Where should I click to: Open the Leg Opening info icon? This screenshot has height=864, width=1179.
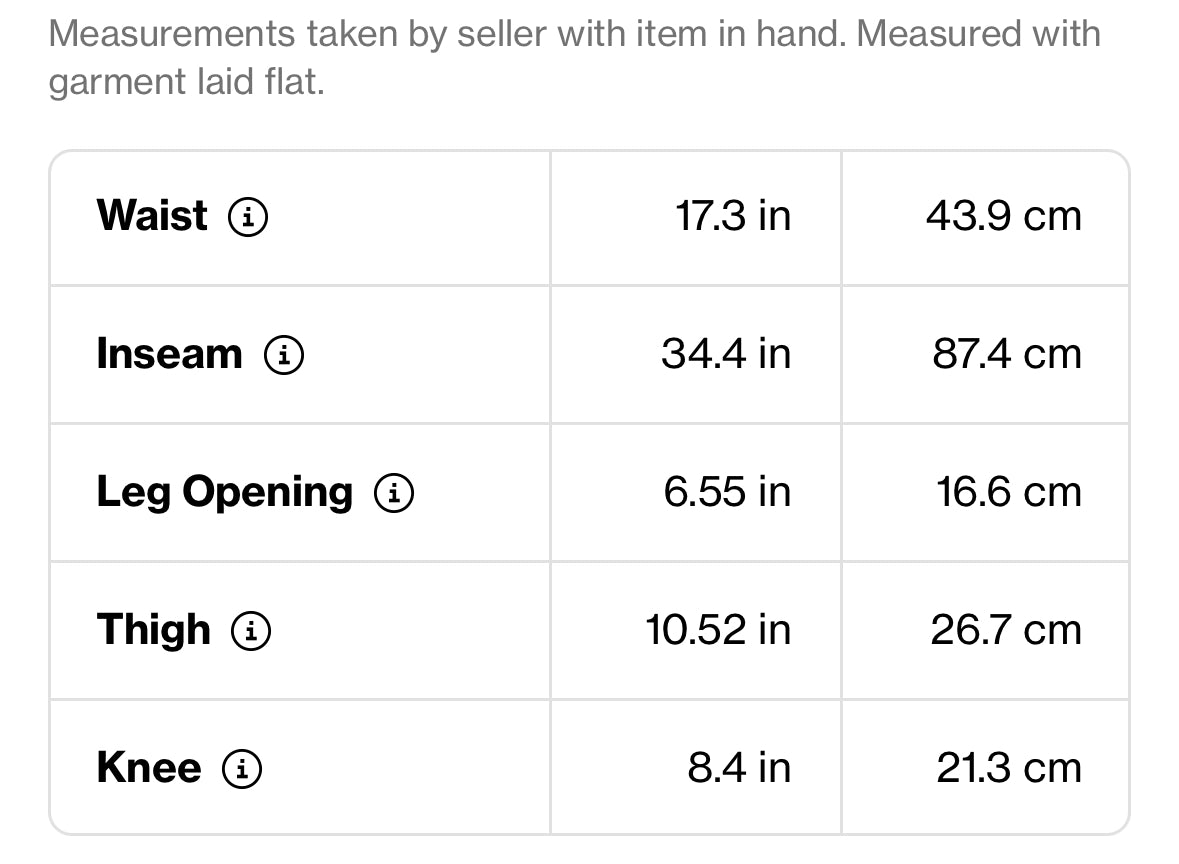click(x=394, y=493)
